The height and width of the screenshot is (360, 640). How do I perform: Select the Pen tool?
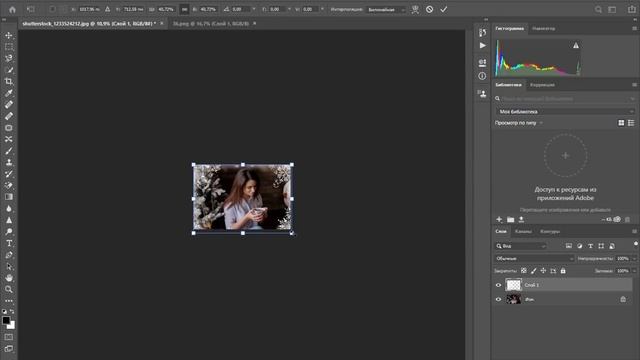pos(9,255)
